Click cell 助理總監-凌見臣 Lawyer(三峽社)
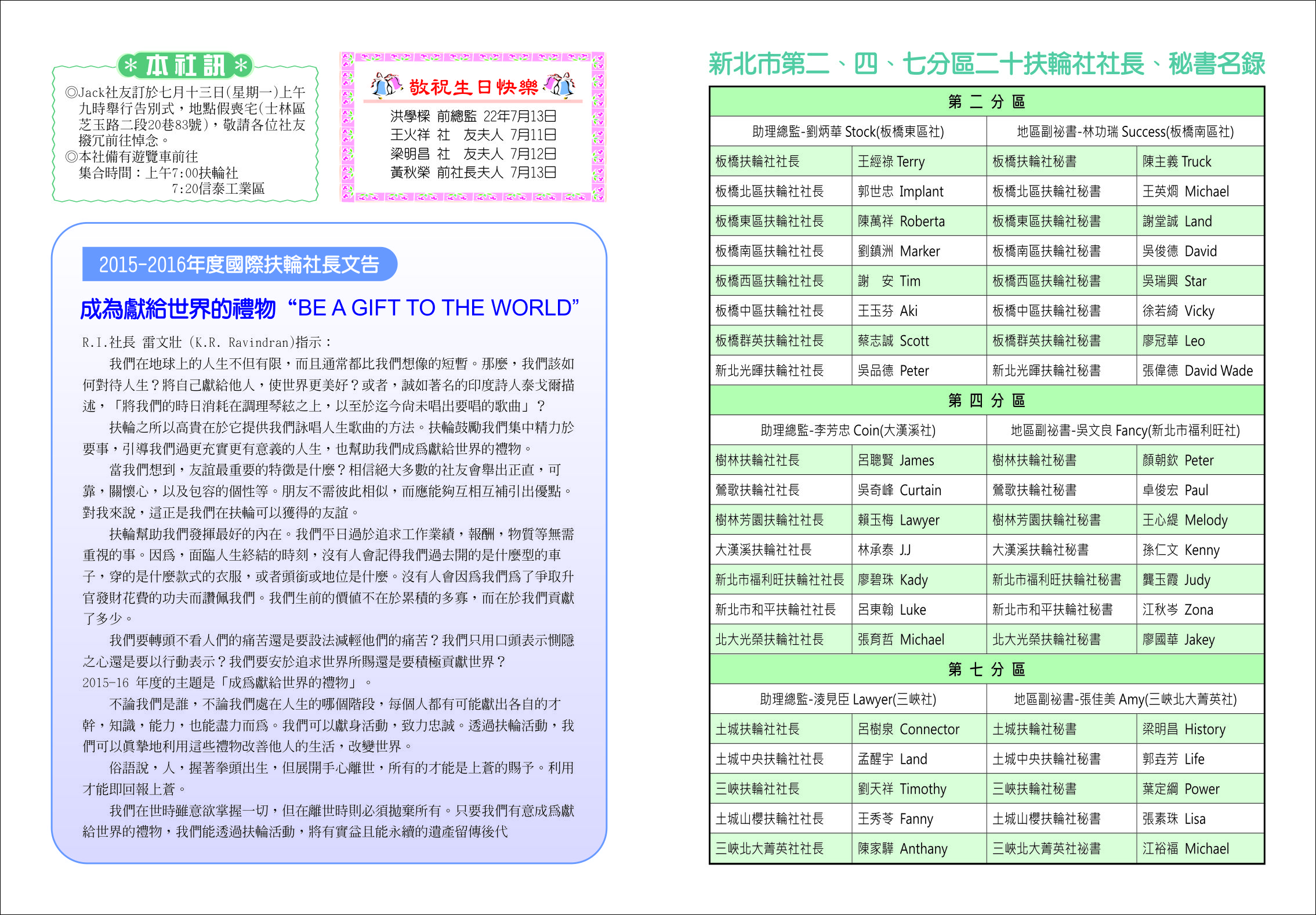Image resolution: width=1316 pixels, height=915 pixels. 848,699
